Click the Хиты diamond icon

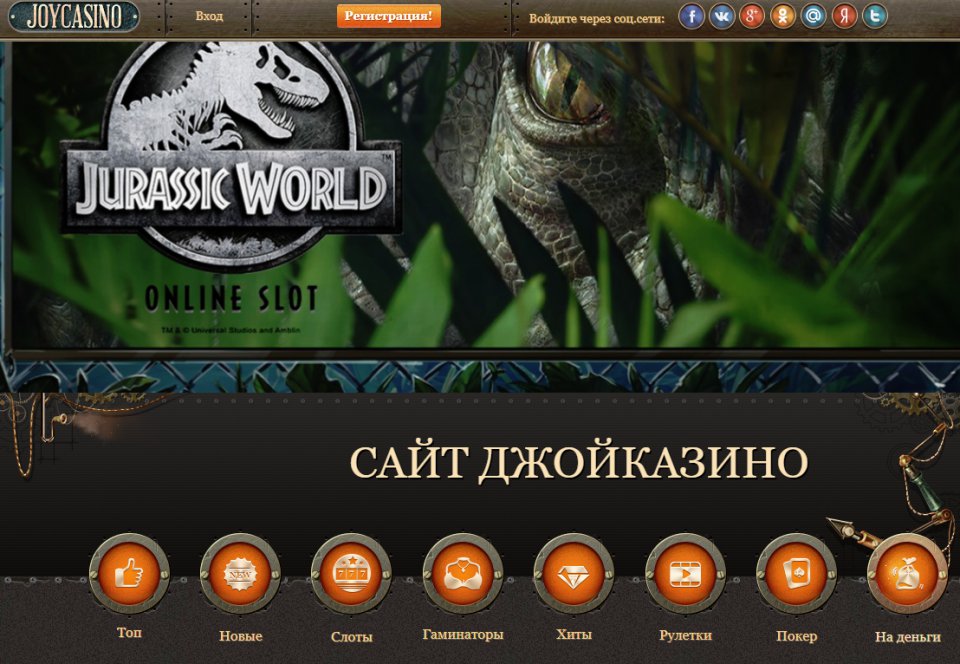pos(574,574)
